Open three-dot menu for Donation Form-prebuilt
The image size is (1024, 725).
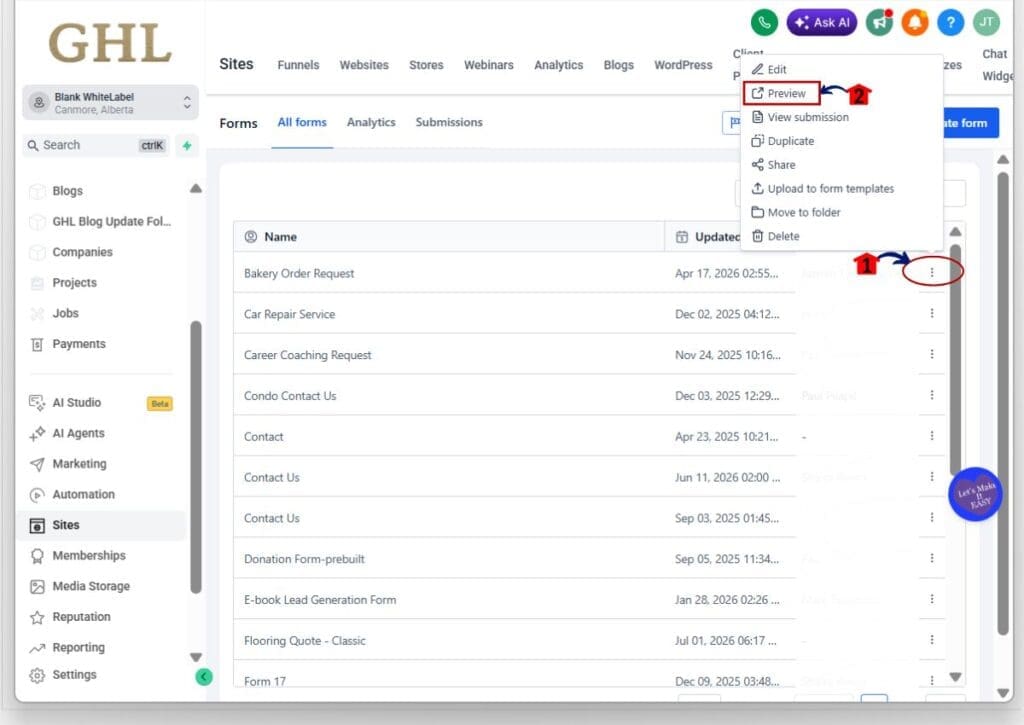[932, 558]
